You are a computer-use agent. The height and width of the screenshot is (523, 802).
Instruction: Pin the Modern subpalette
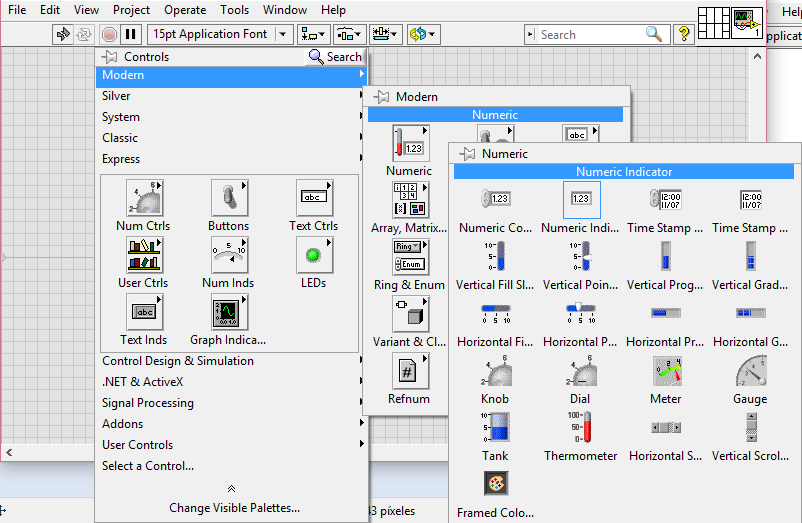pyautogui.click(x=381, y=97)
